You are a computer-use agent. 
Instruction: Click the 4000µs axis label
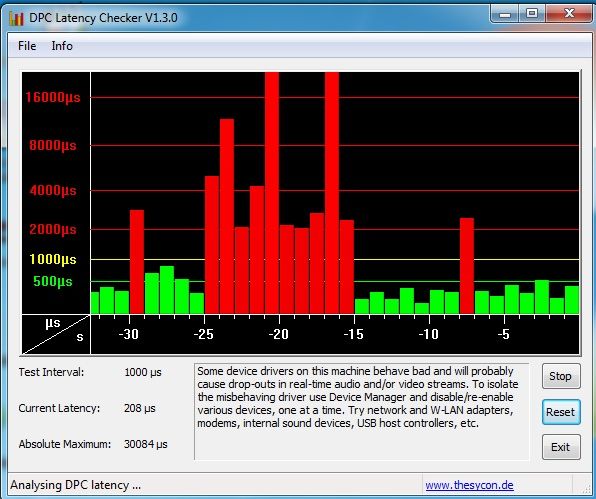click(53, 190)
